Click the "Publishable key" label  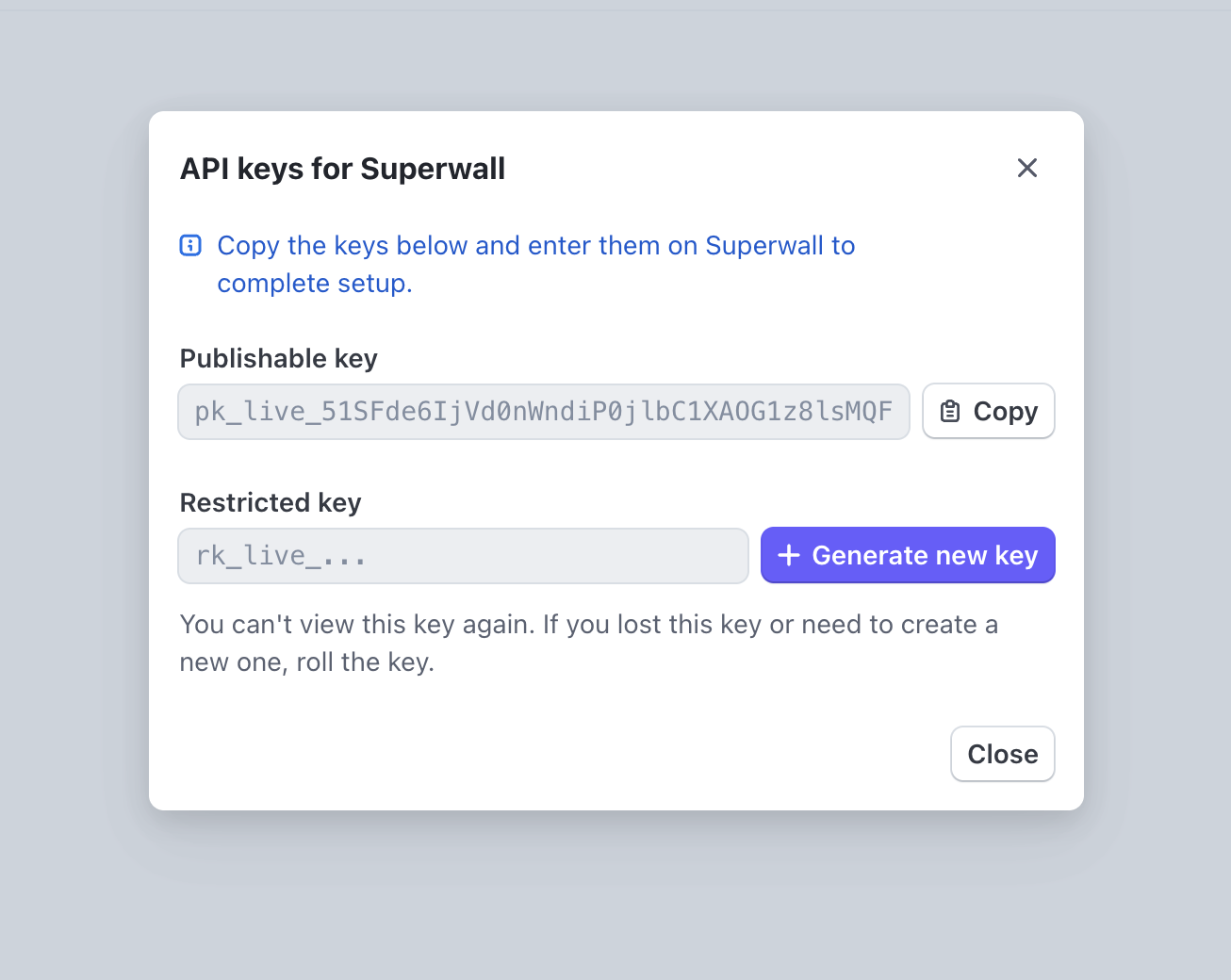click(x=278, y=359)
